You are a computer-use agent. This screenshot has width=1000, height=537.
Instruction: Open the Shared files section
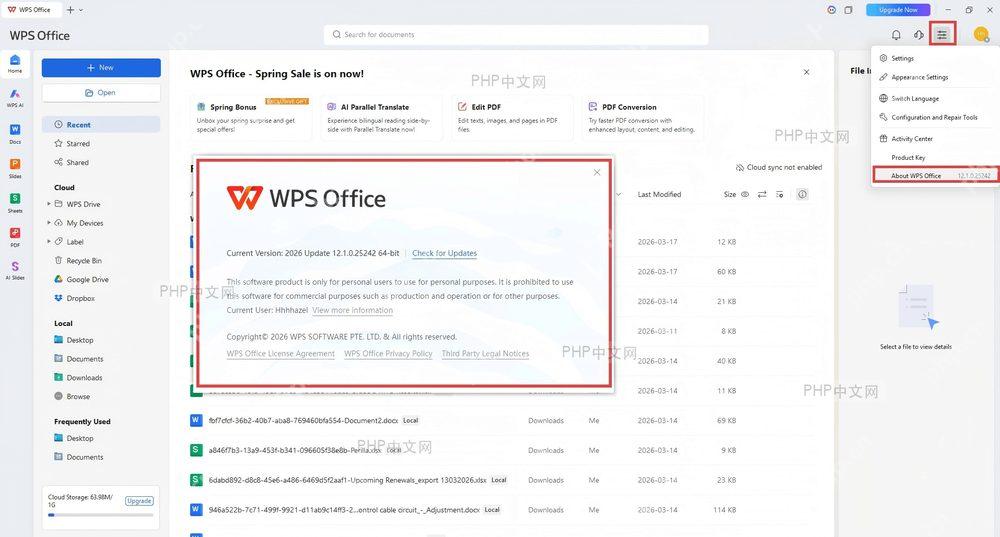coord(71,162)
